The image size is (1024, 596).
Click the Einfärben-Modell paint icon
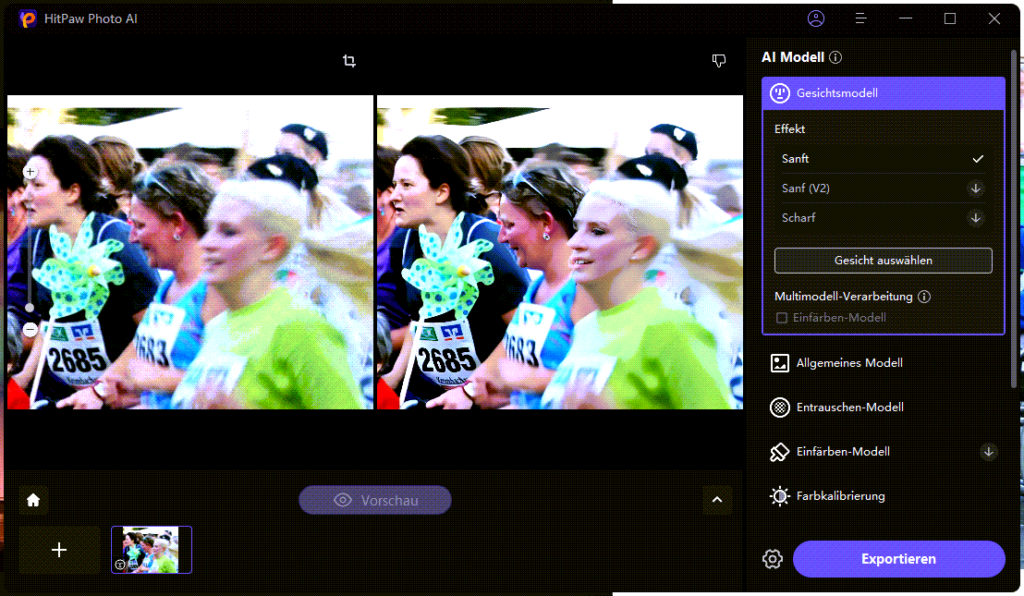[780, 452]
